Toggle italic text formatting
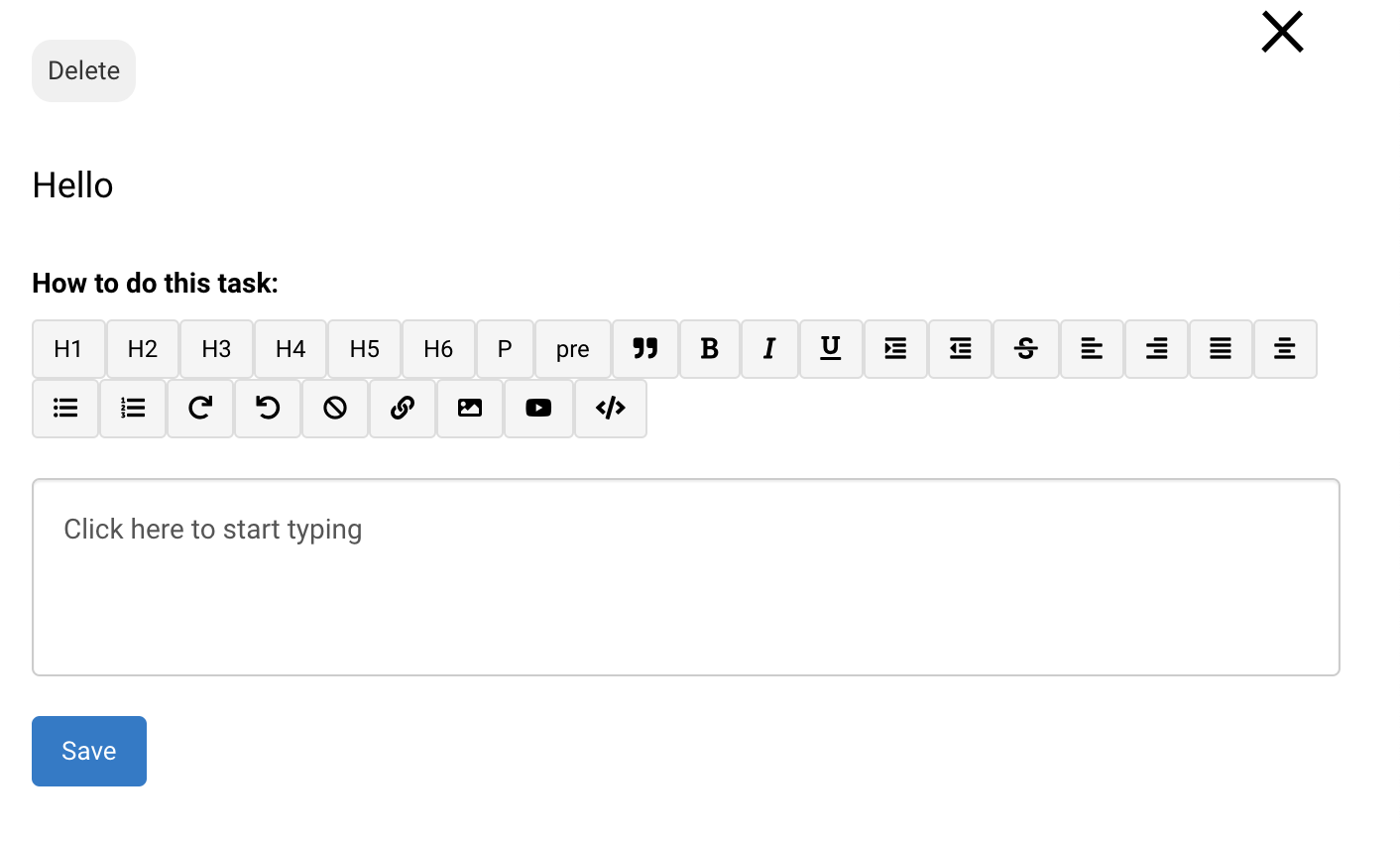1400x843 pixels. point(769,349)
